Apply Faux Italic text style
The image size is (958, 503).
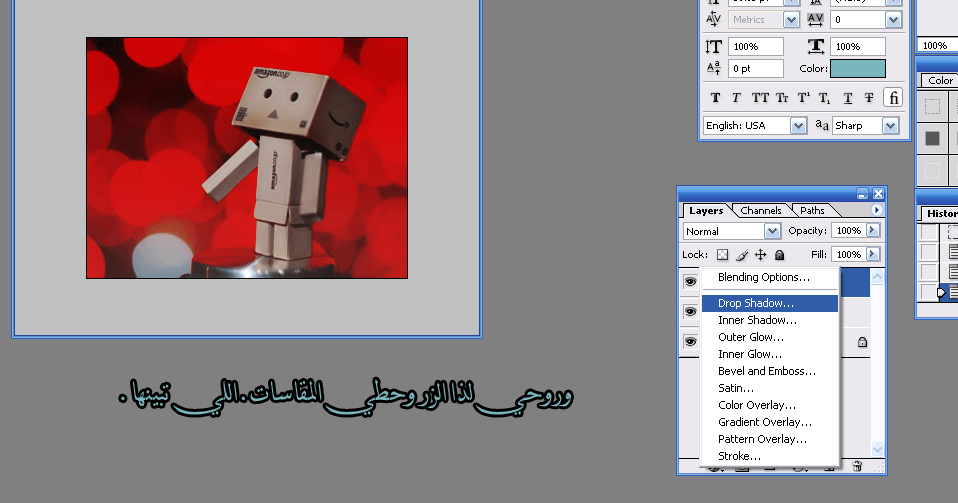[736, 98]
